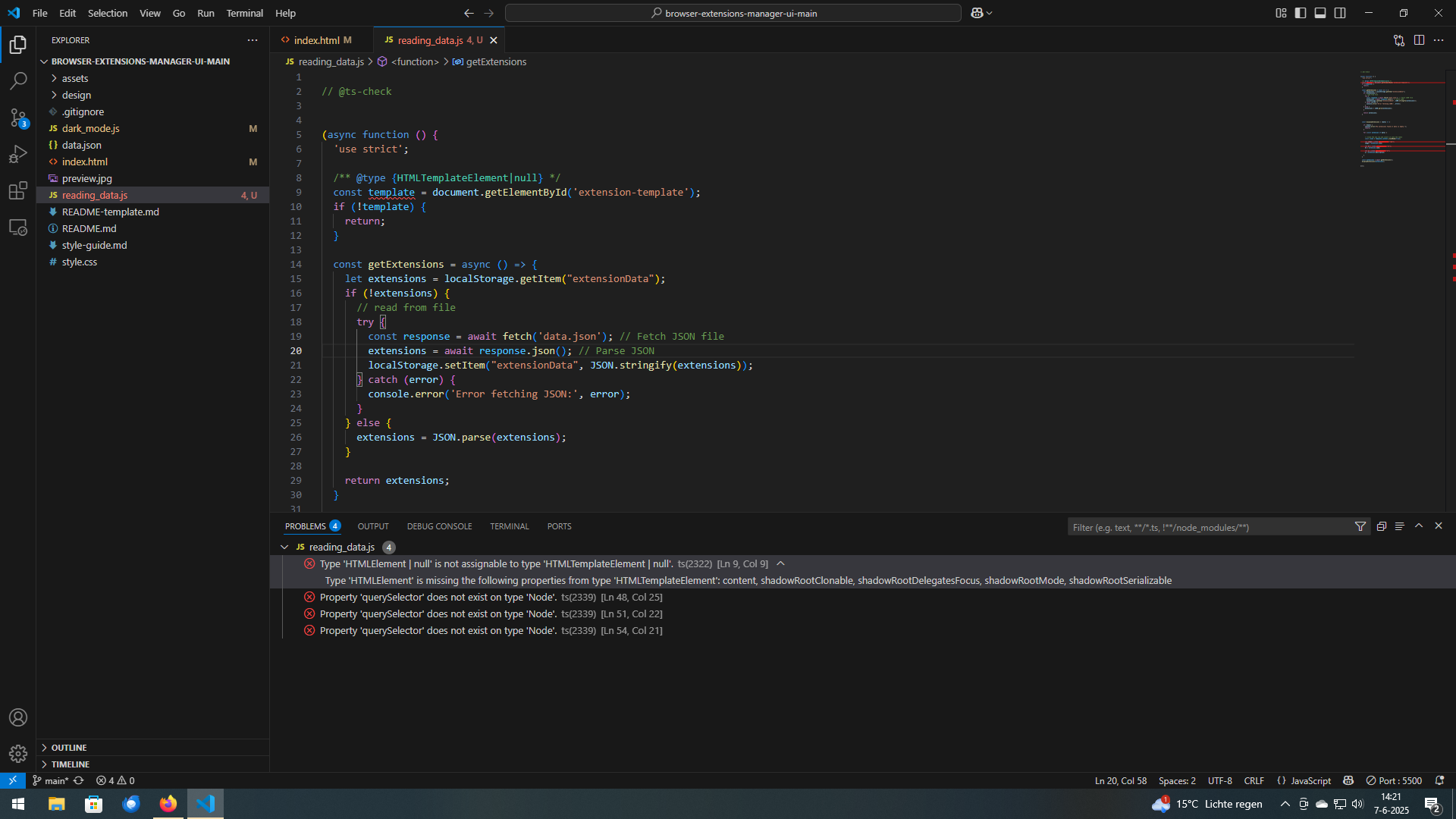Open the Search view in activity bar
Image resolution: width=1456 pixels, height=819 pixels.
(18, 80)
